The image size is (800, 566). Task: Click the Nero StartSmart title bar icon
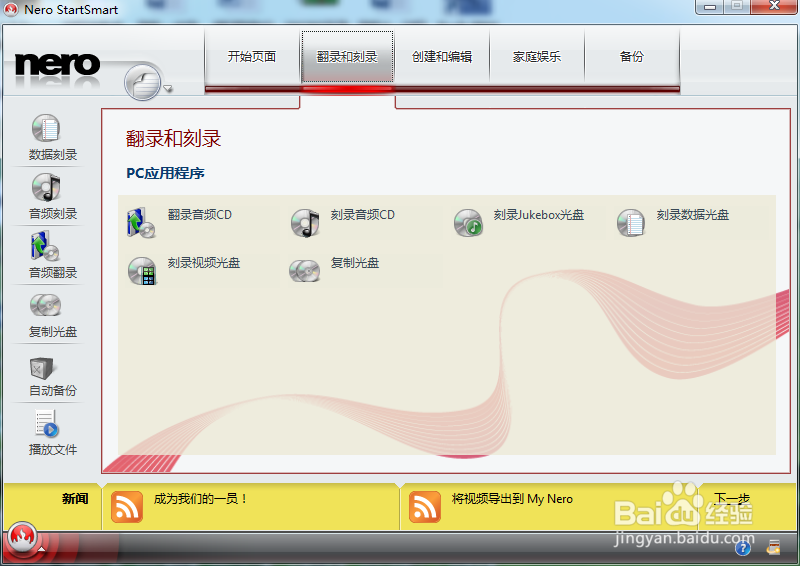(10, 9)
